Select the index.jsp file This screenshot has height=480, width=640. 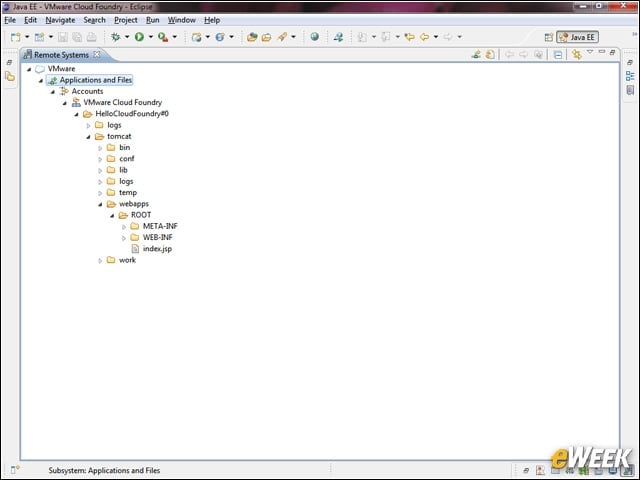click(157, 249)
